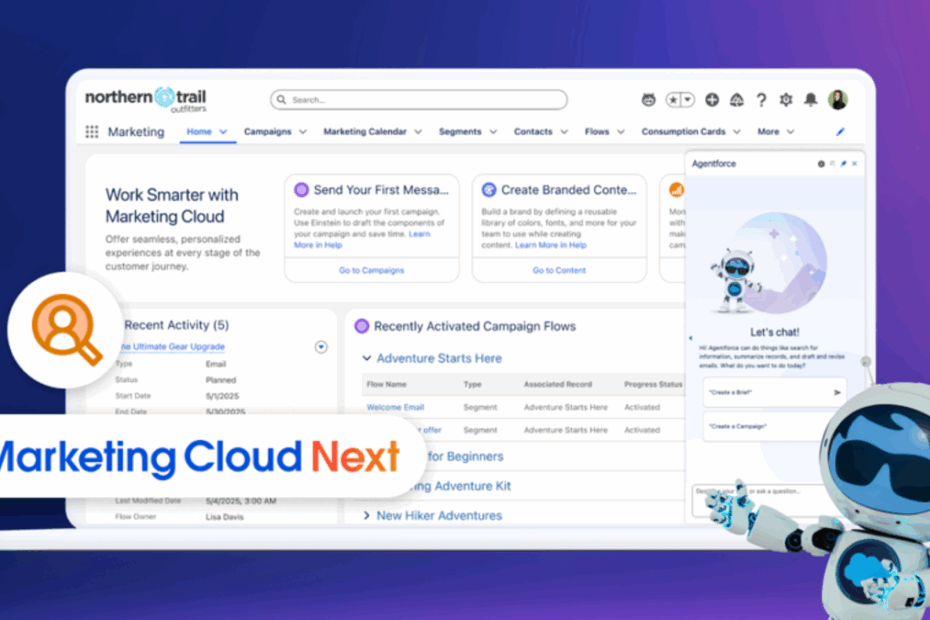930x620 pixels.
Task: Click the Associated Record column header
Action: click(x=558, y=384)
